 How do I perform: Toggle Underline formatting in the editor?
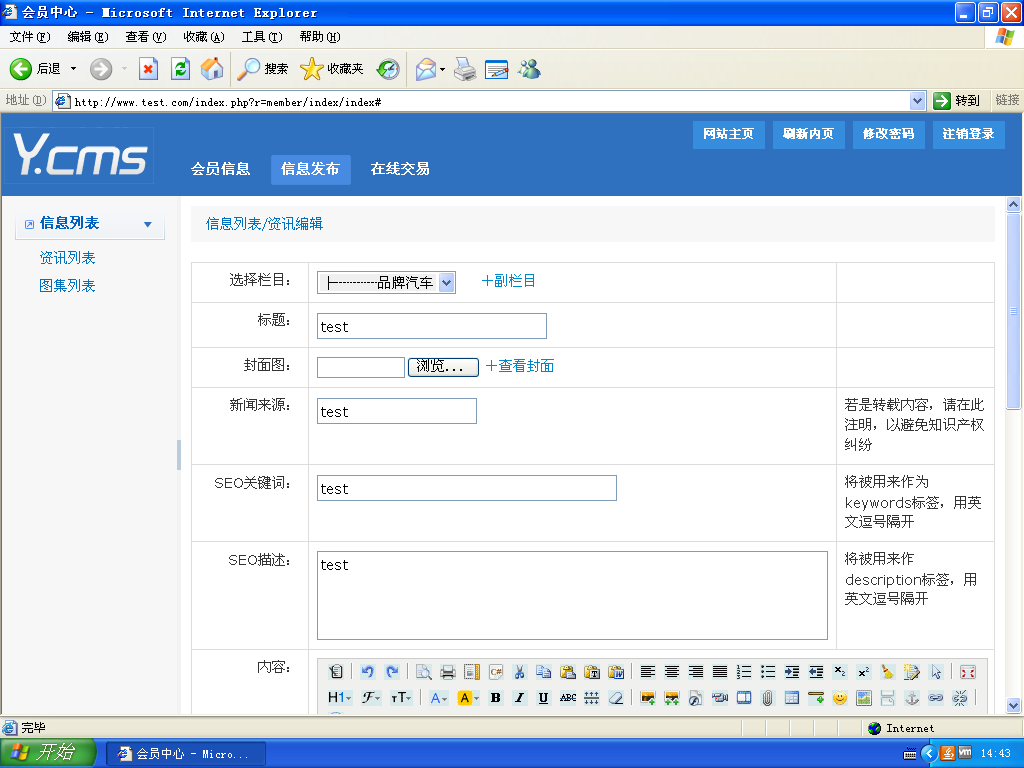click(x=543, y=697)
